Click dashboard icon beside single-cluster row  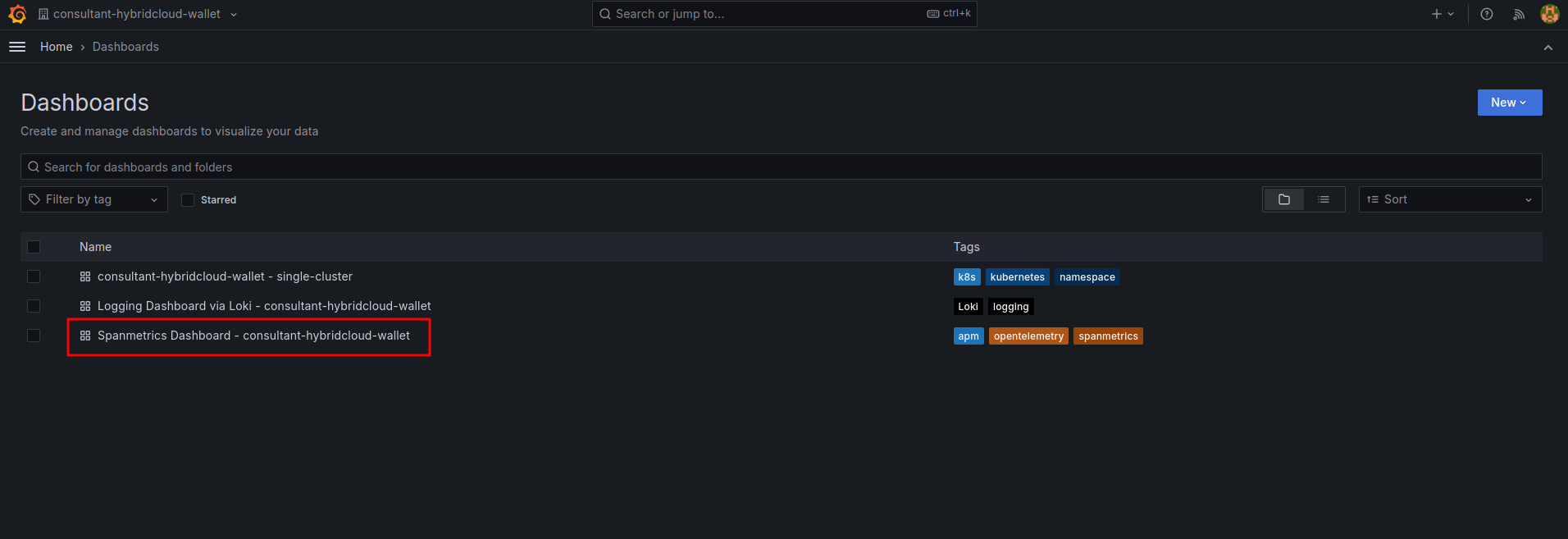85,276
